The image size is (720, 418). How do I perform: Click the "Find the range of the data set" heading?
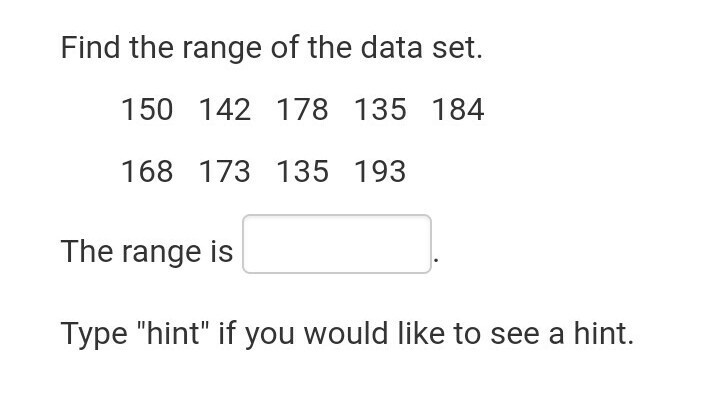point(271,48)
